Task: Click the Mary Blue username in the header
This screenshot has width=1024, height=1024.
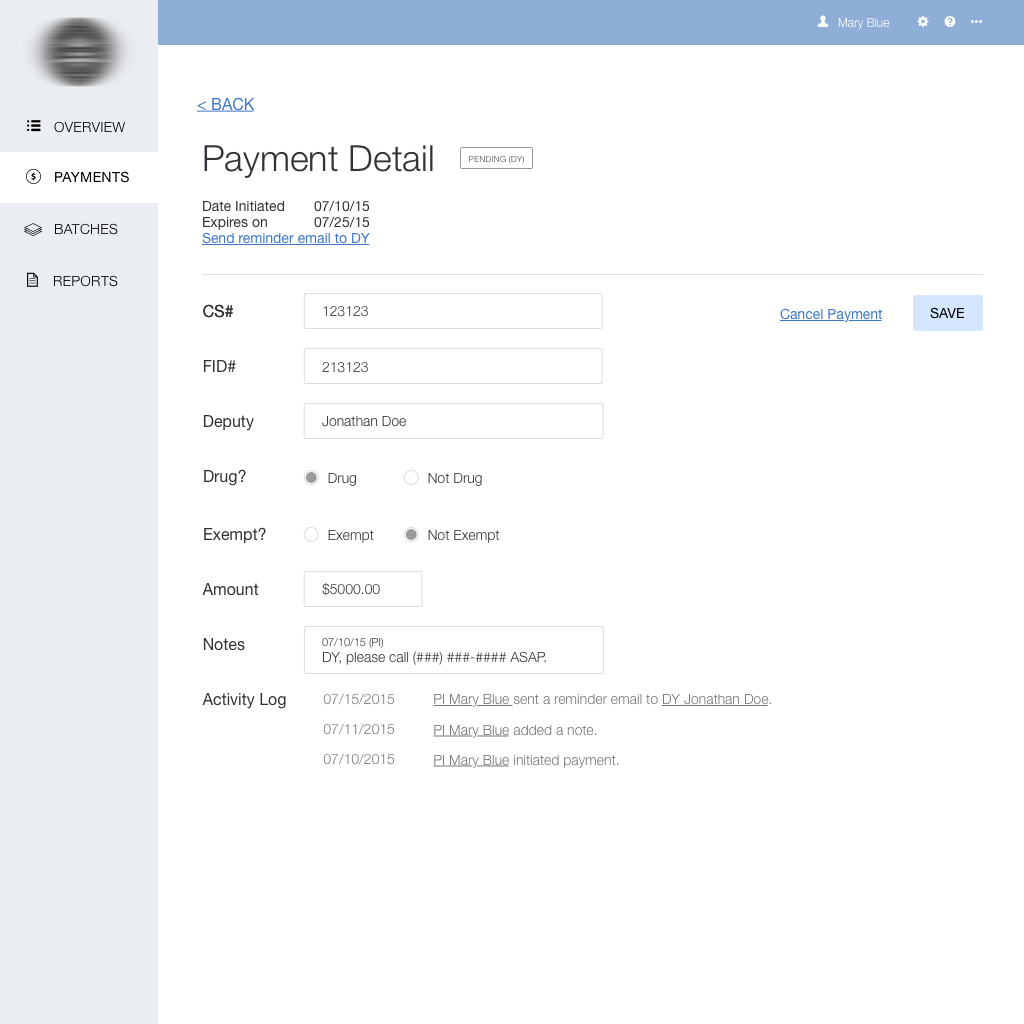Action: [x=863, y=23]
